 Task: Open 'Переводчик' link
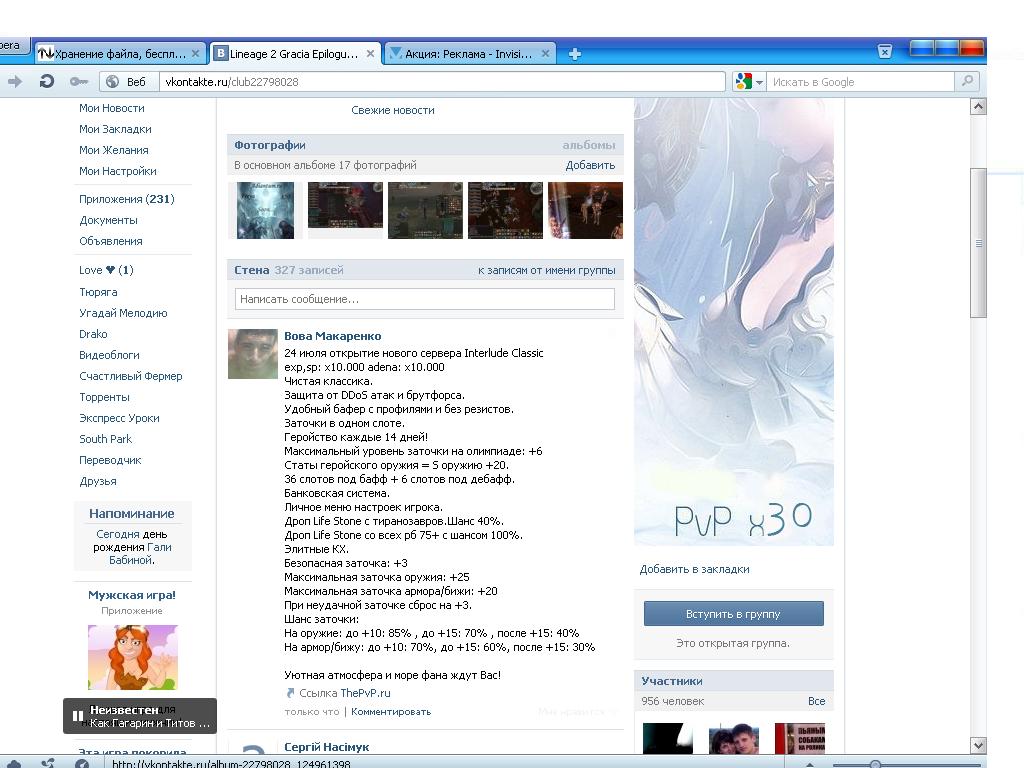[110, 460]
